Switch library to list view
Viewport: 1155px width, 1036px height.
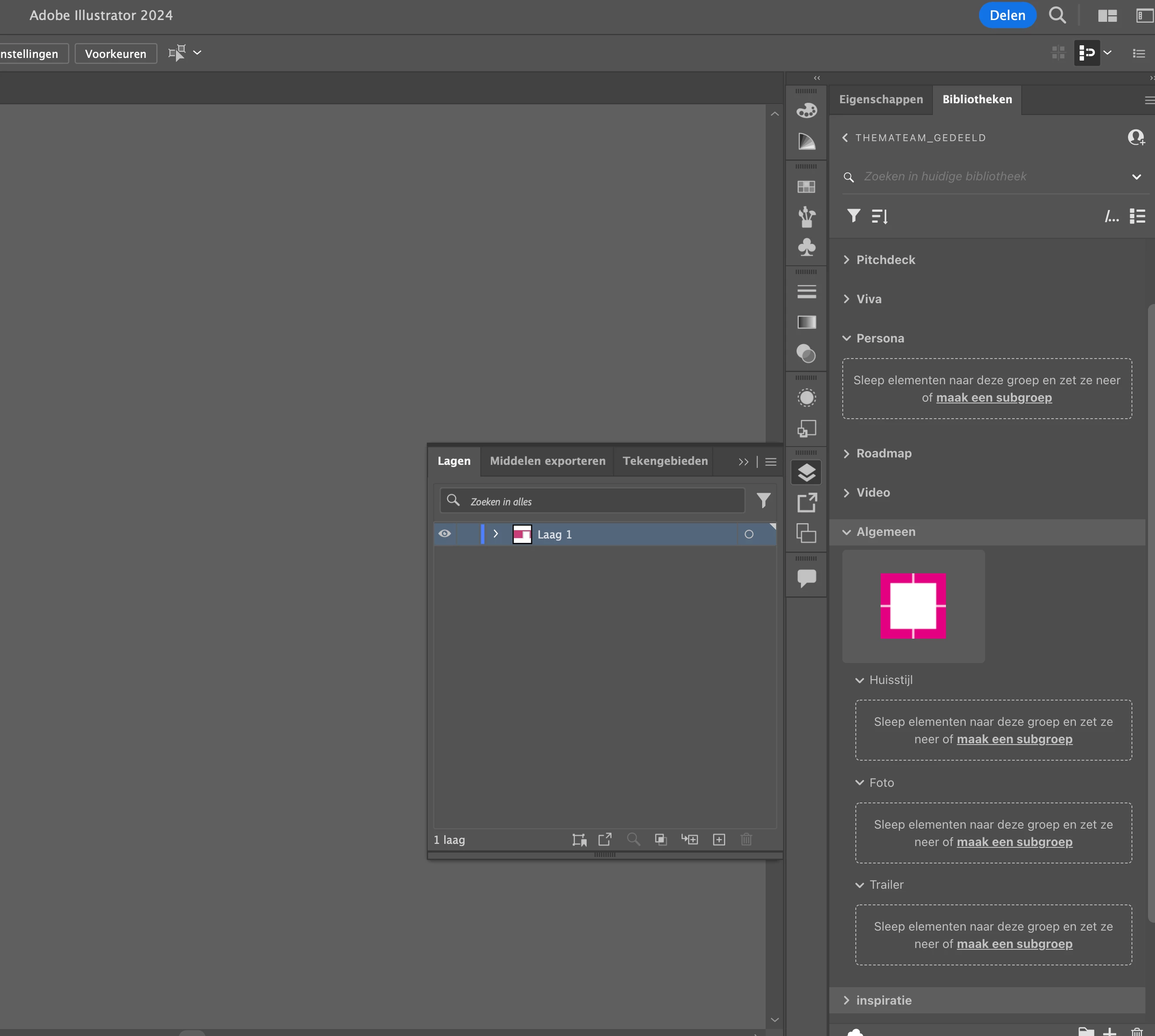click(x=1138, y=217)
